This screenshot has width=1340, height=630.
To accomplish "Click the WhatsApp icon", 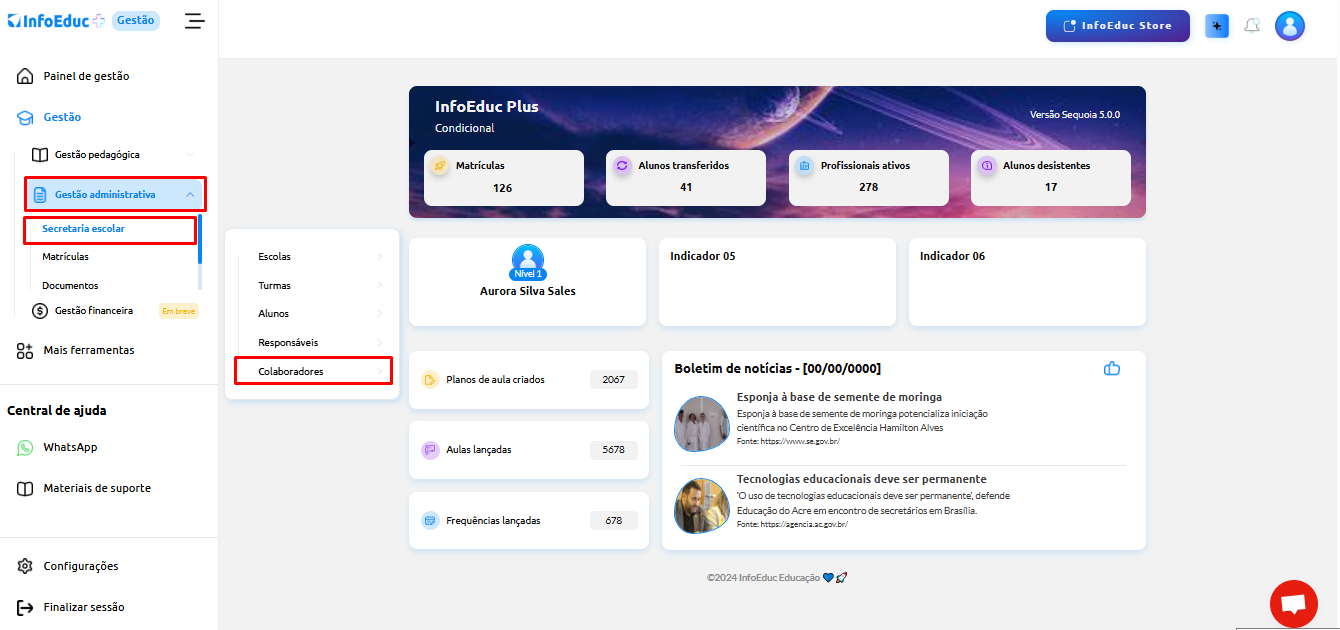I will 25,448.
